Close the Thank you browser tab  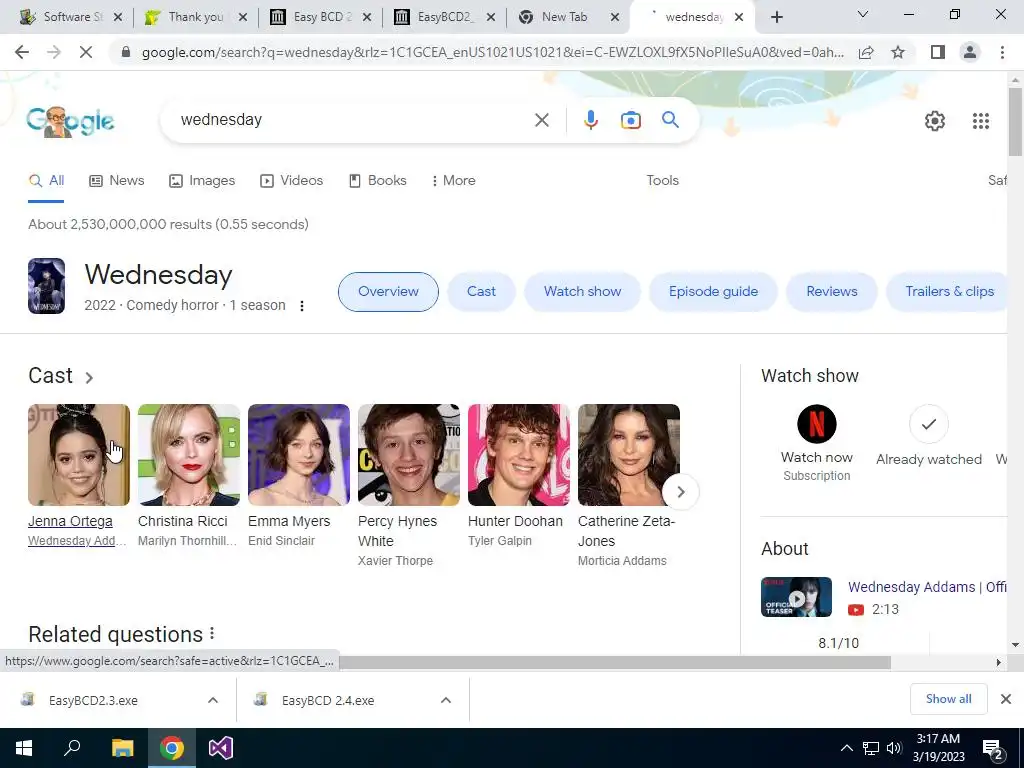pyautogui.click(x=242, y=17)
